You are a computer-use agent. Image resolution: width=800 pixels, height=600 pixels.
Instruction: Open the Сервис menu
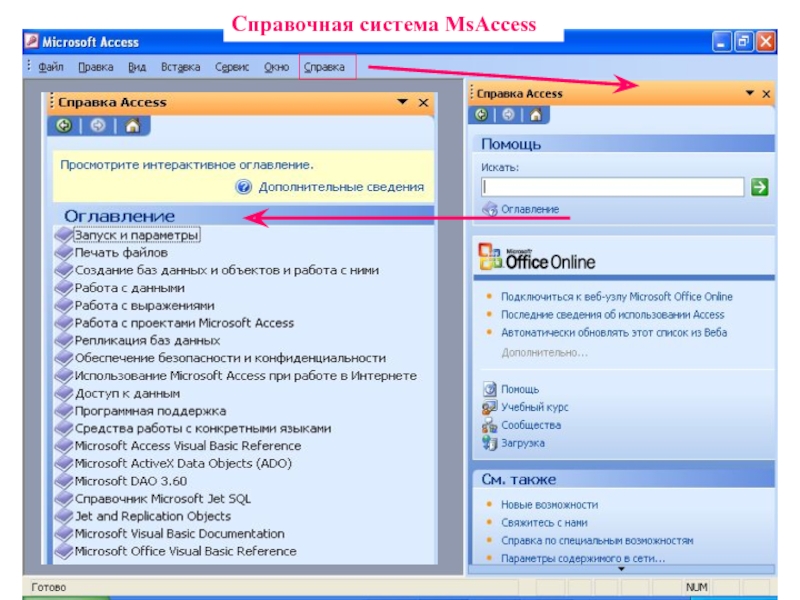coord(232,68)
